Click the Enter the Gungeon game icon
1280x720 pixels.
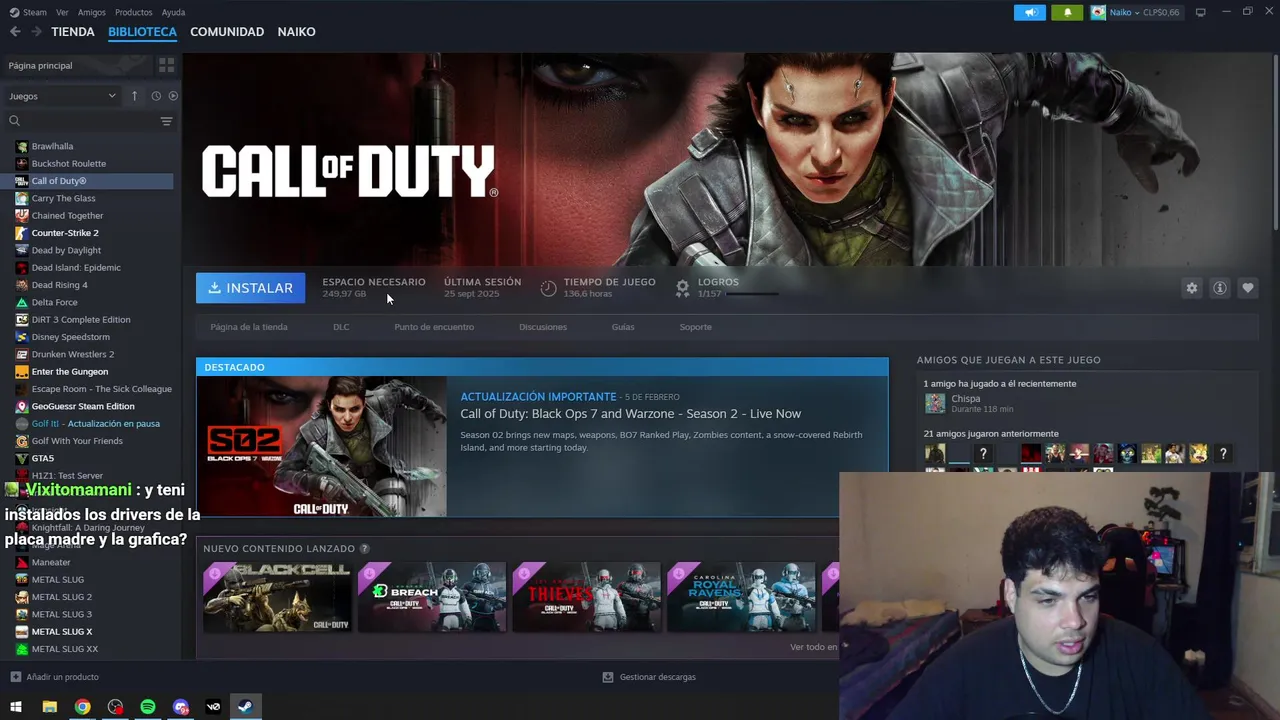coord(22,372)
